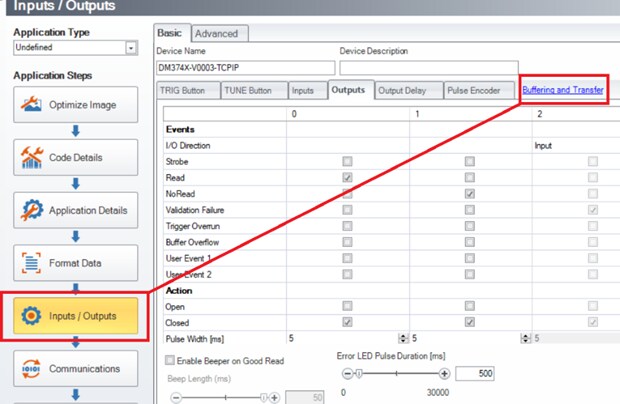Check the Strobe event for output 0
The height and width of the screenshot is (404, 620).
(x=347, y=161)
